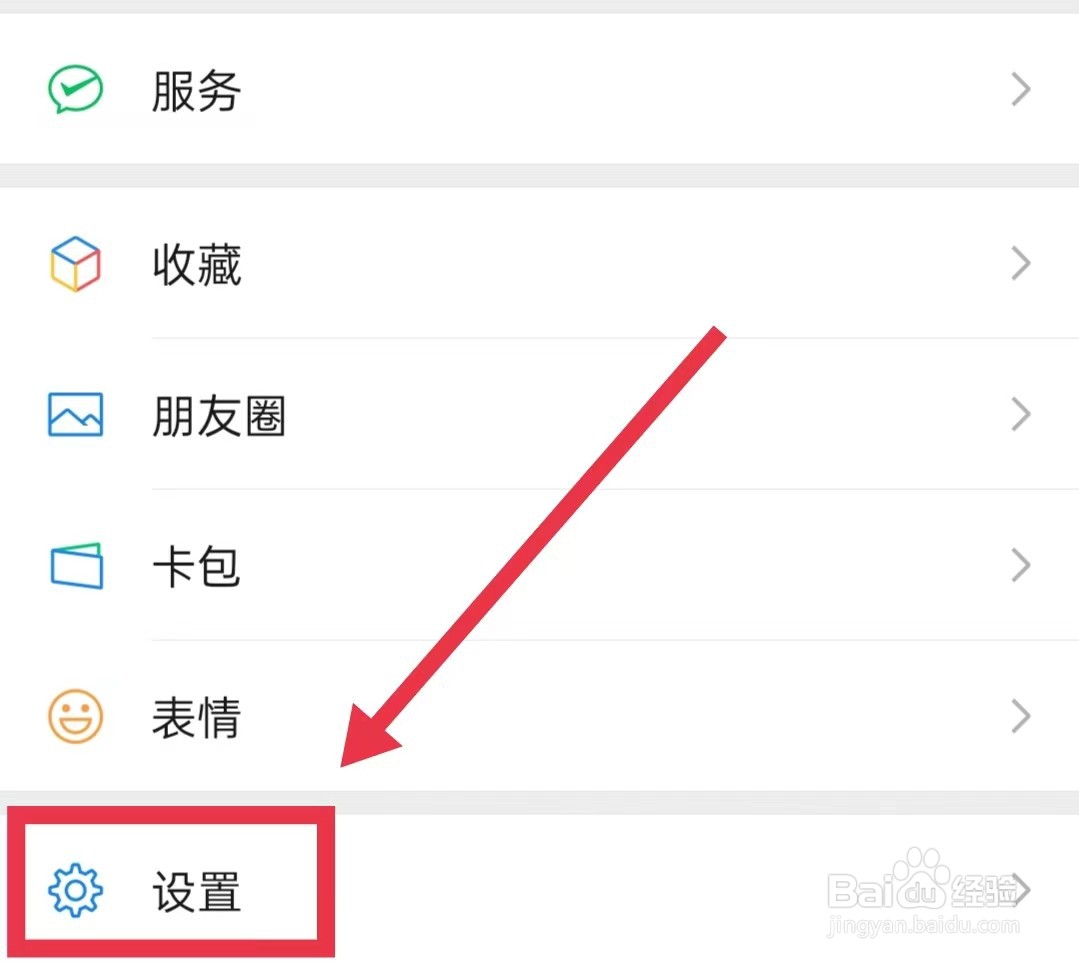Open the 服务 menu entry

(540, 89)
